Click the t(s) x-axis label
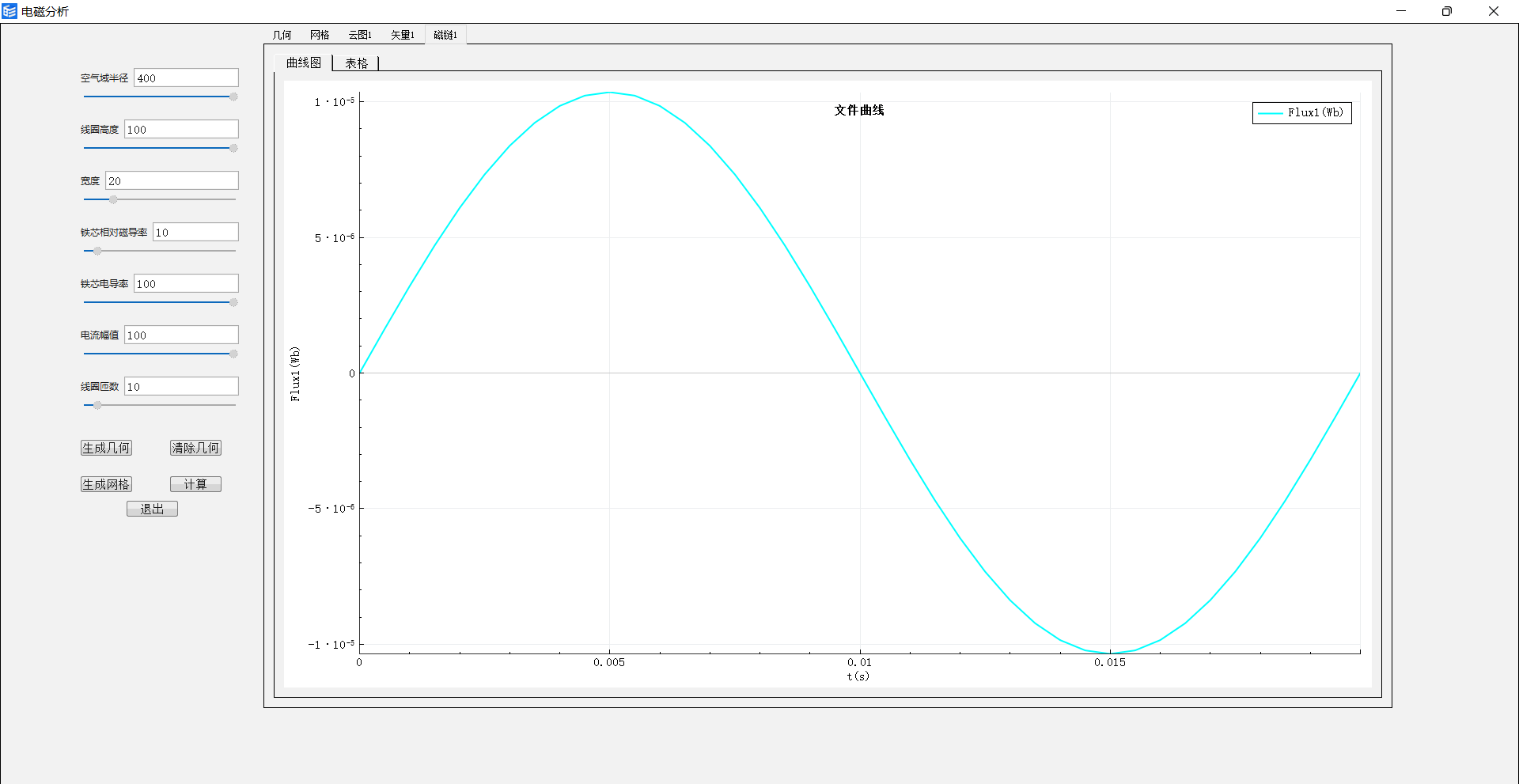The height and width of the screenshot is (784, 1519). pos(858,676)
